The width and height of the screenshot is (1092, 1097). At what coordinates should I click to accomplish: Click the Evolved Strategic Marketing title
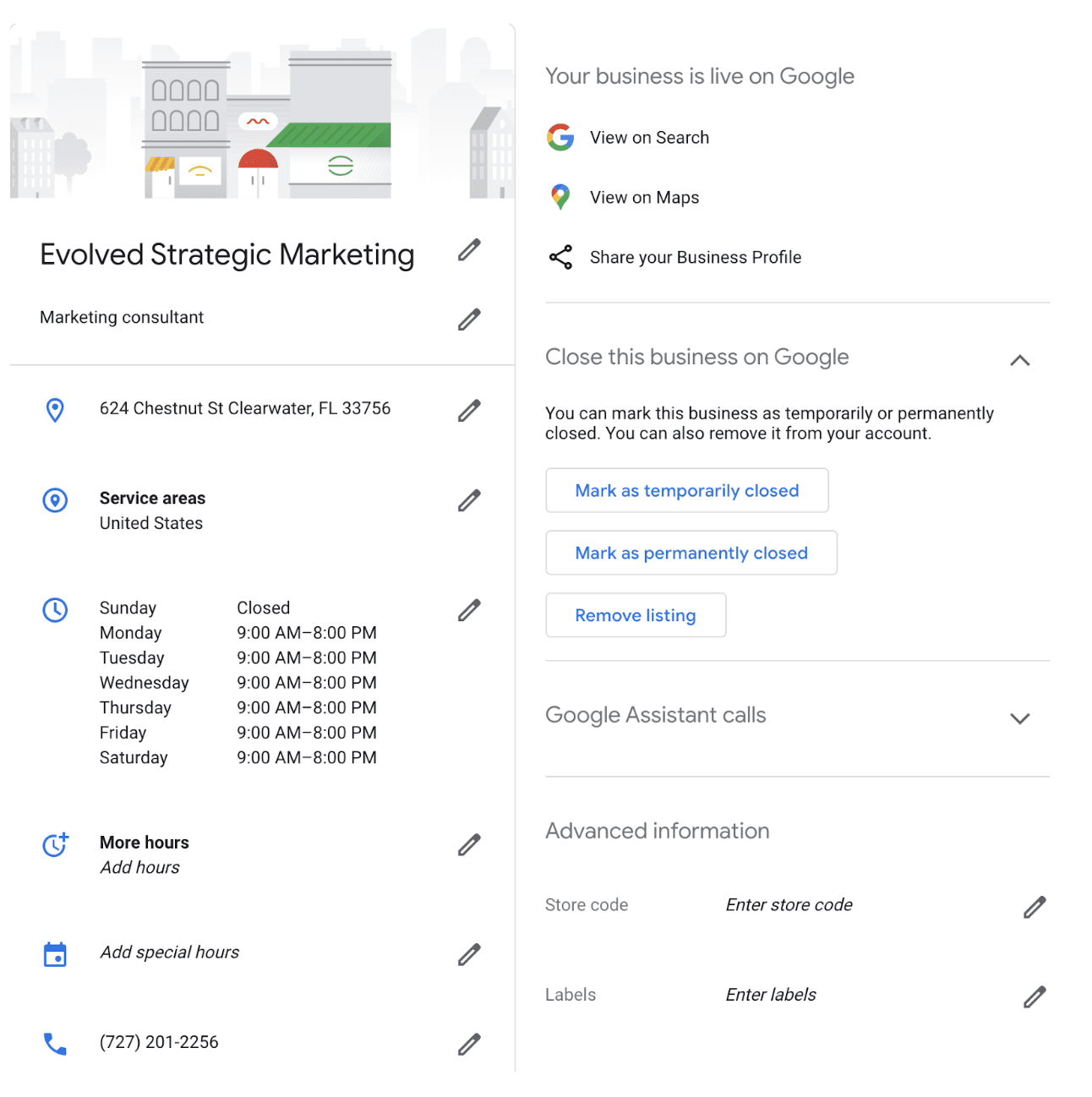[x=227, y=254]
